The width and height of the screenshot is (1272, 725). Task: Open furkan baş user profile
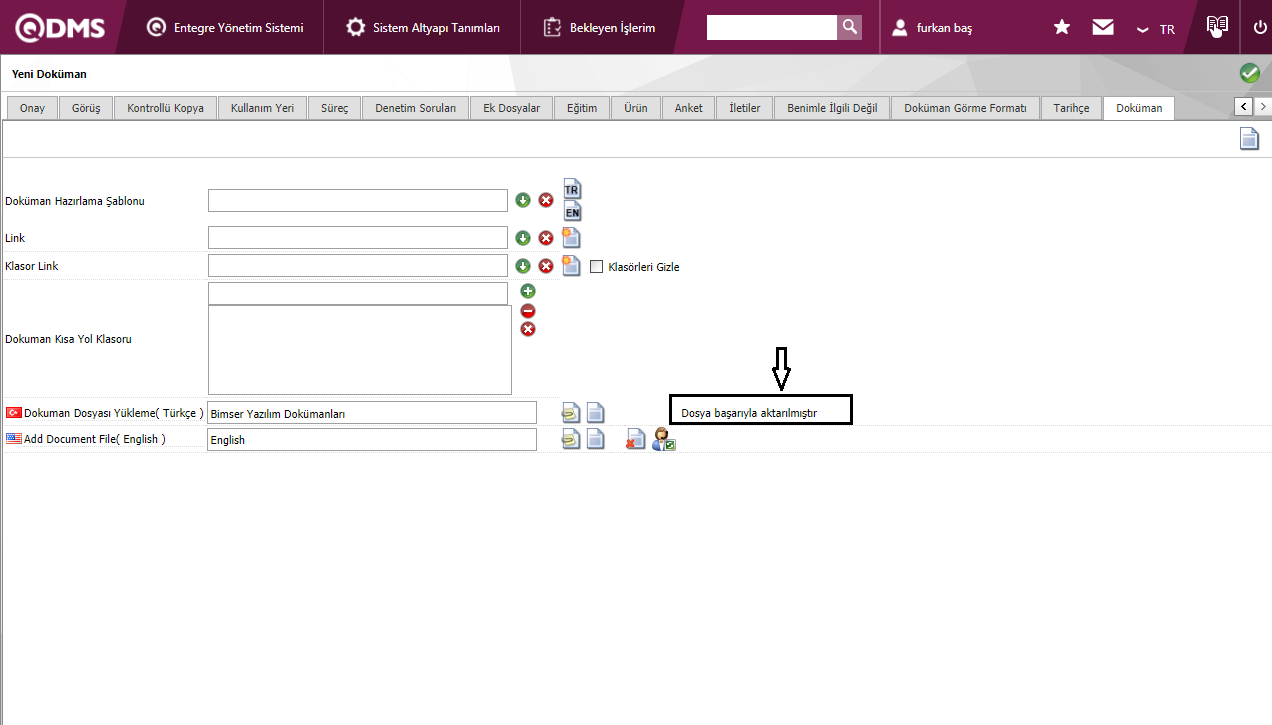(x=932, y=28)
